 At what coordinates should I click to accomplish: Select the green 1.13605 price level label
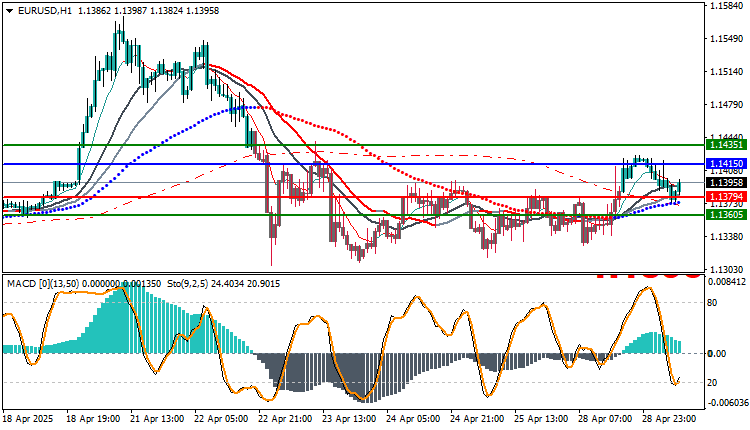point(727,215)
